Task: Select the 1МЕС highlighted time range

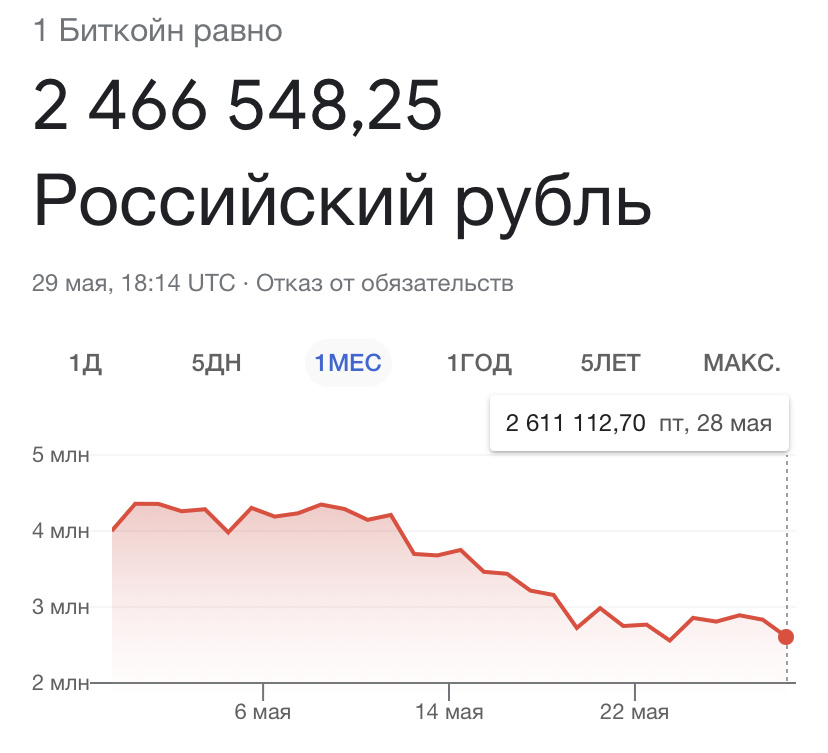Action: coord(348,363)
